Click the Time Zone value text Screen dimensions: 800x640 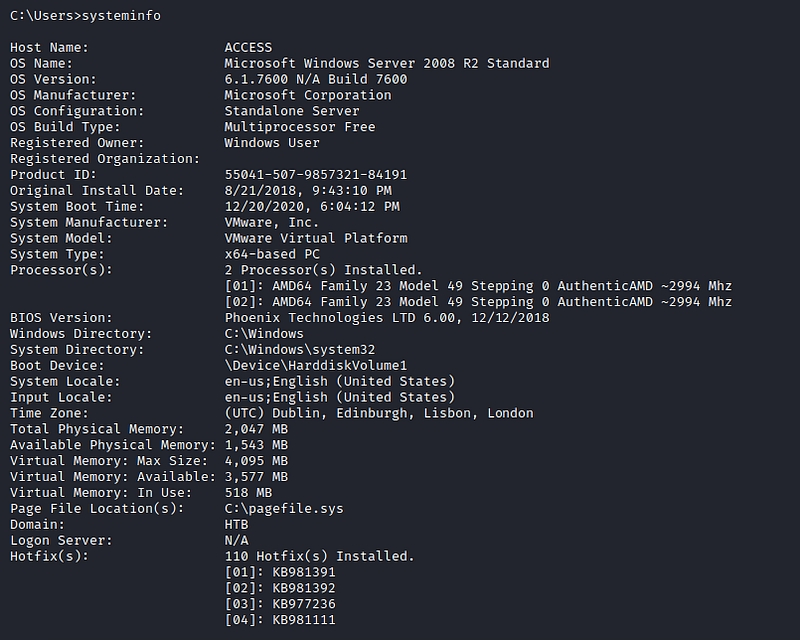pyautogui.click(x=378, y=413)
